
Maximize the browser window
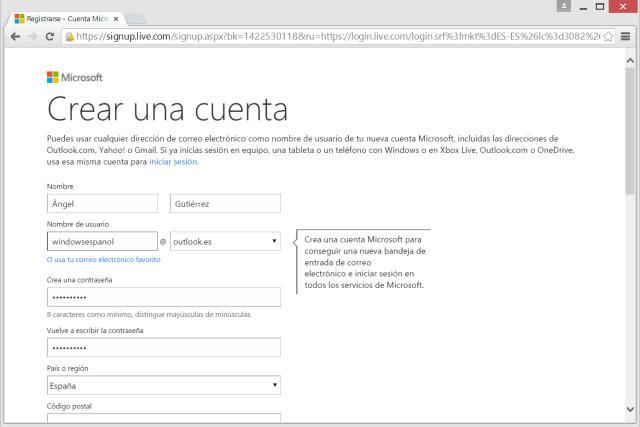point(600,7)
